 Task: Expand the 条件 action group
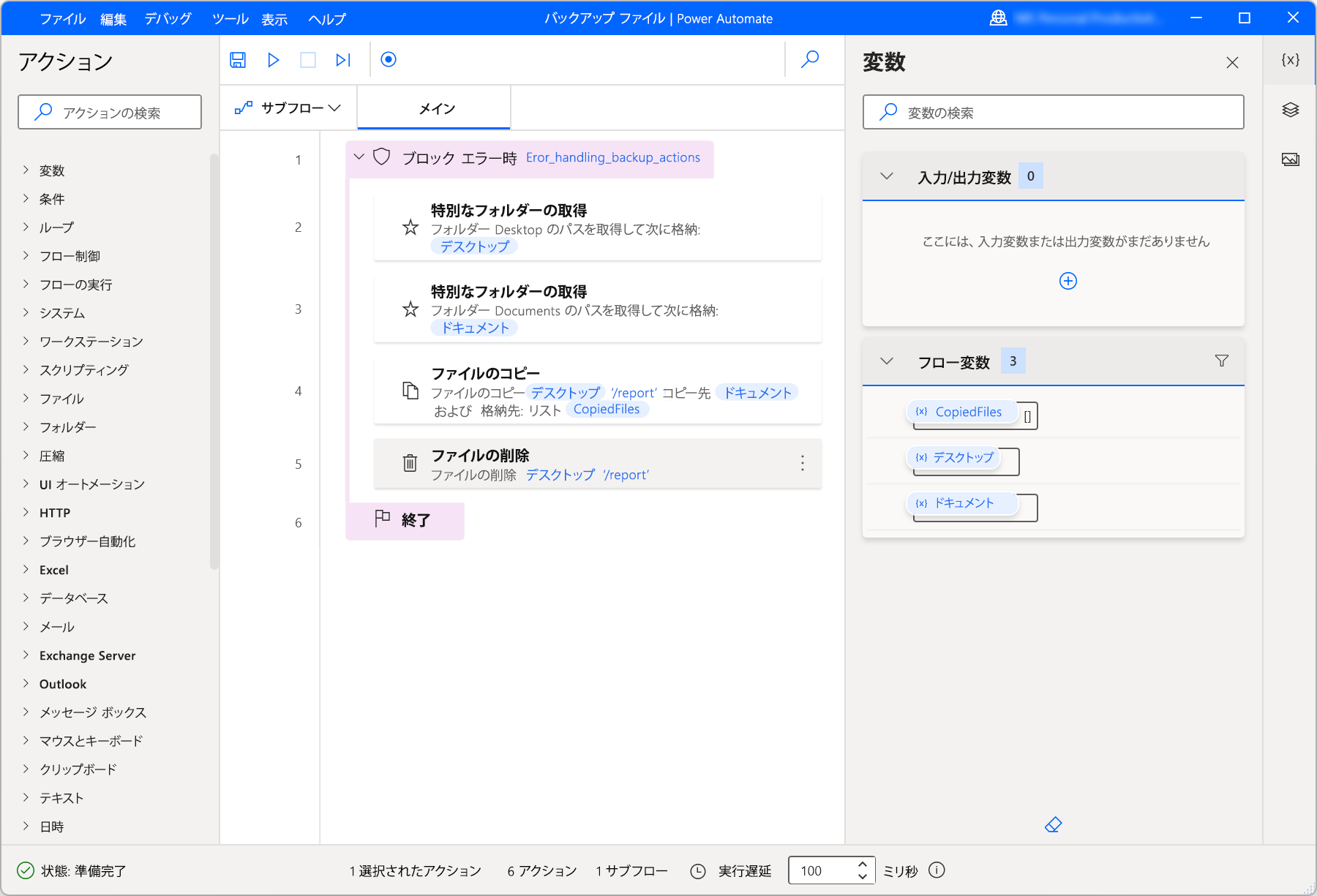[x=26, y=199]
